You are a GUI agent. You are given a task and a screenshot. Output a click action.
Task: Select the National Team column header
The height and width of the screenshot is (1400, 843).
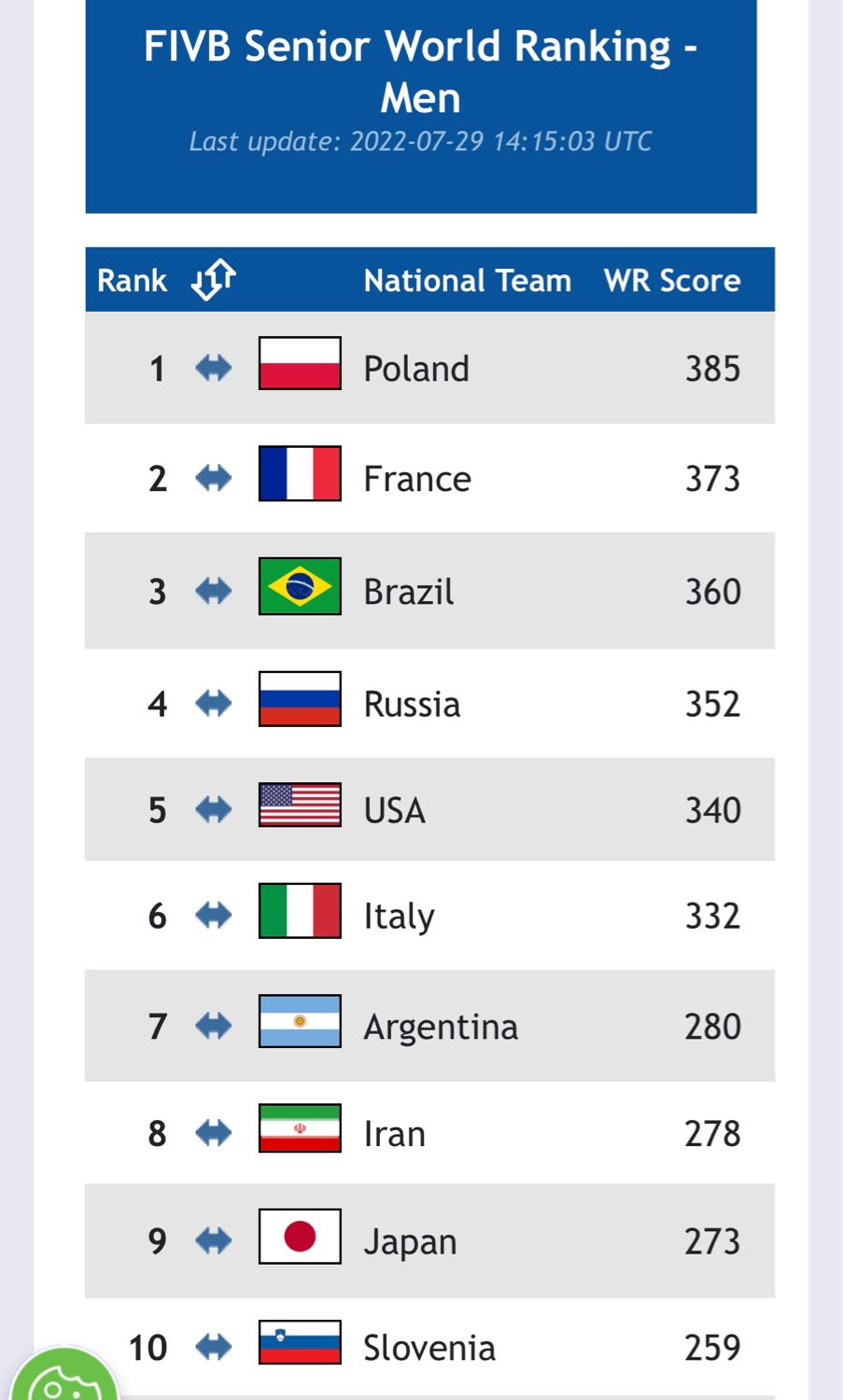coord(467,280)
